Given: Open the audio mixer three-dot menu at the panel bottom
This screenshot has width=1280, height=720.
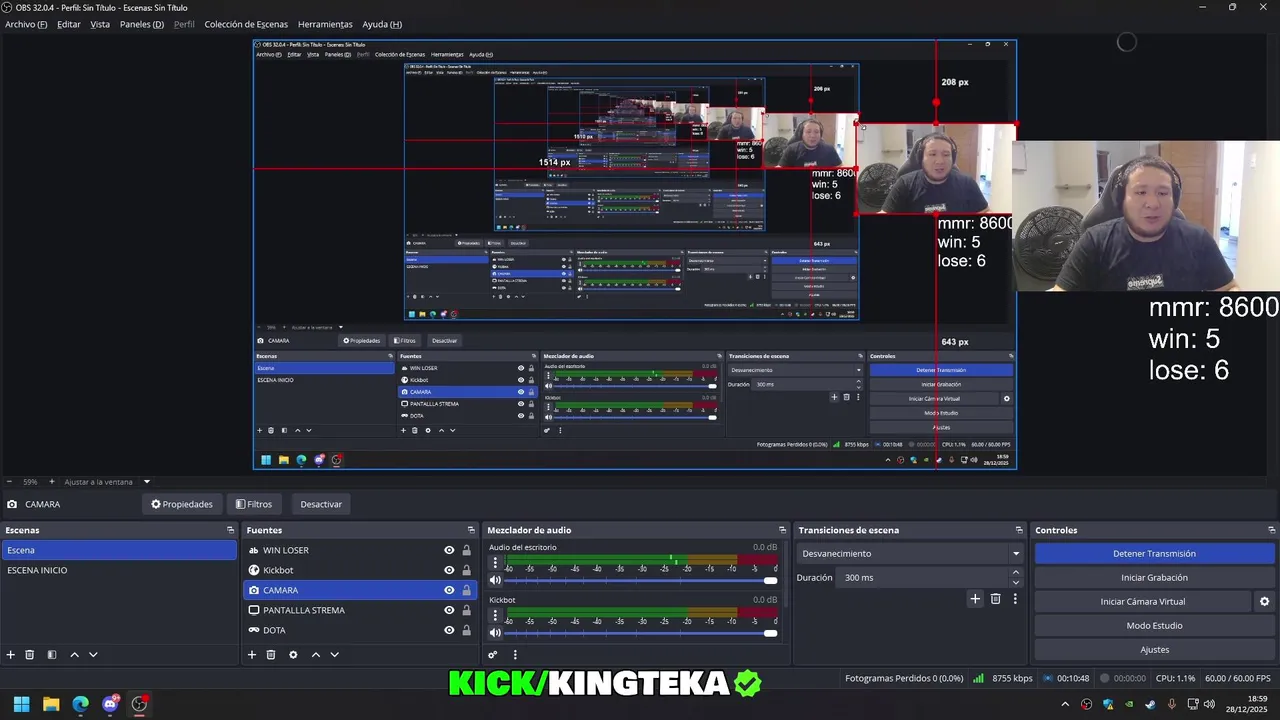Looking at the screenshot, I should click(515, 655).
